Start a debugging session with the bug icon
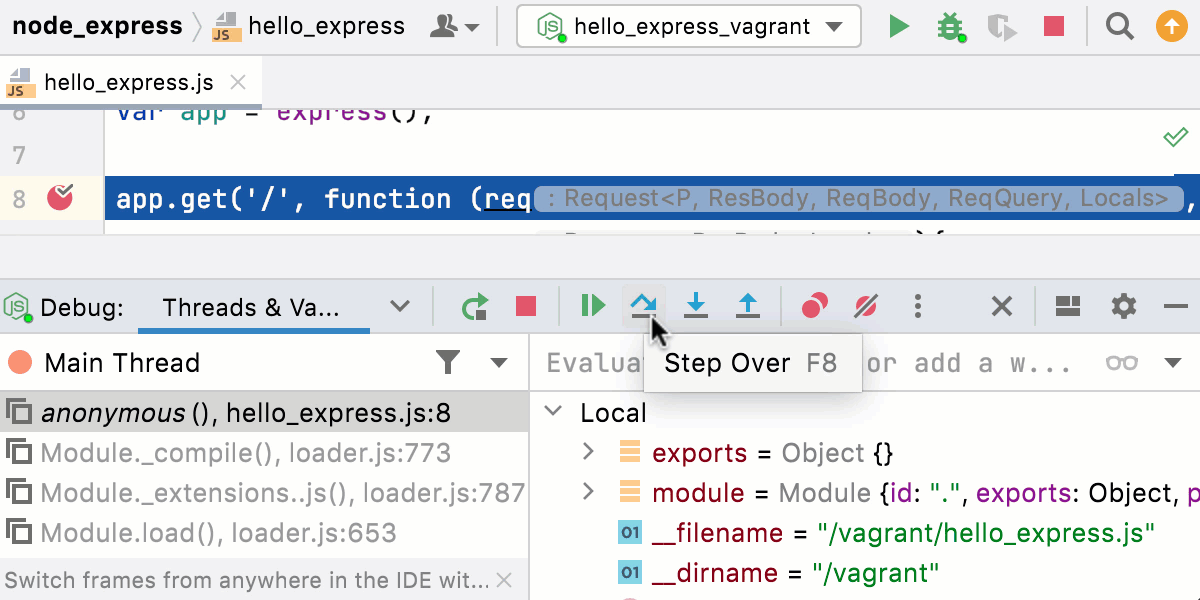 949,25
